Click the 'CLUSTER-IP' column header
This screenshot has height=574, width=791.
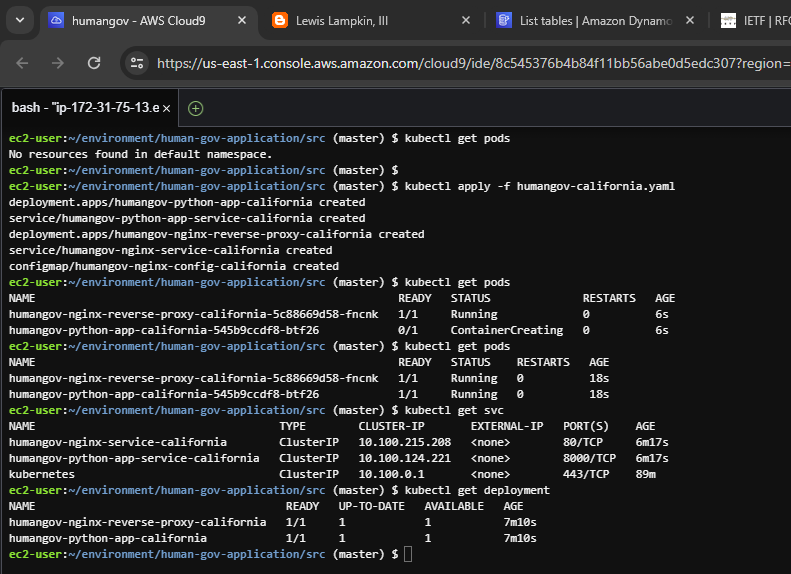pos(391,427)
